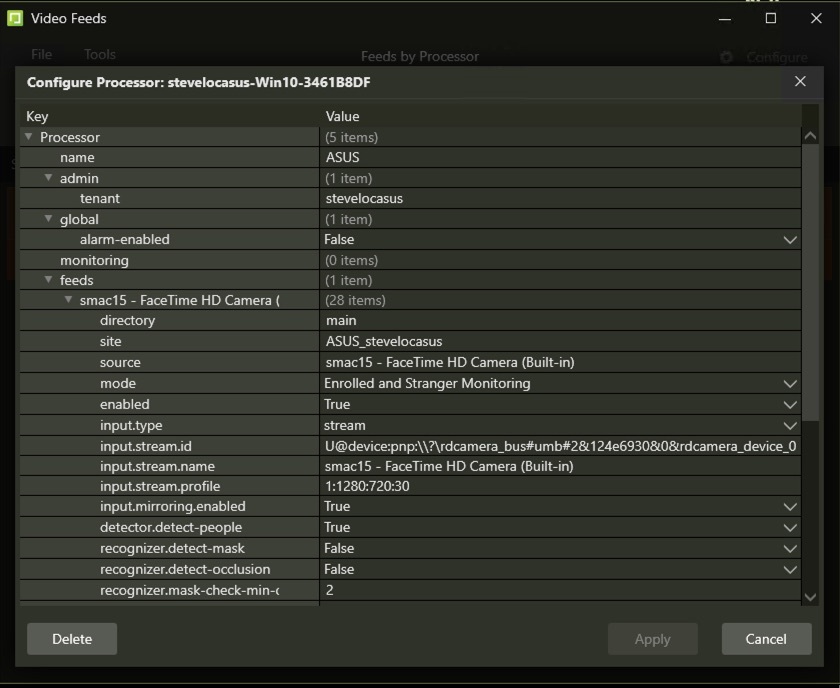This screenshot has width=840, height=688.
Task: Collapse the feeds tree node
Action: (x=49, y=280)
